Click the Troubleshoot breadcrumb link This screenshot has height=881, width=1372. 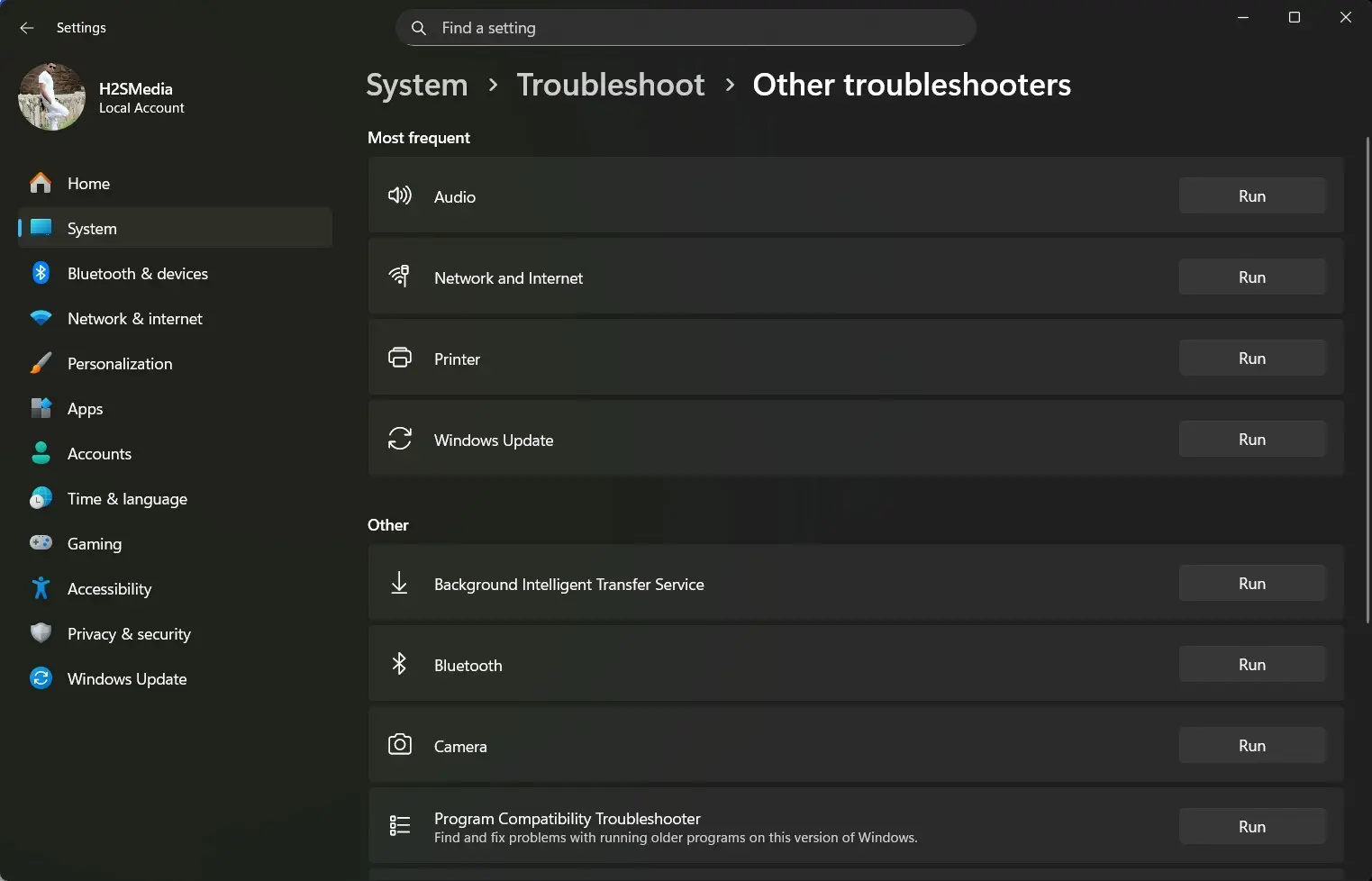(611, 85)
